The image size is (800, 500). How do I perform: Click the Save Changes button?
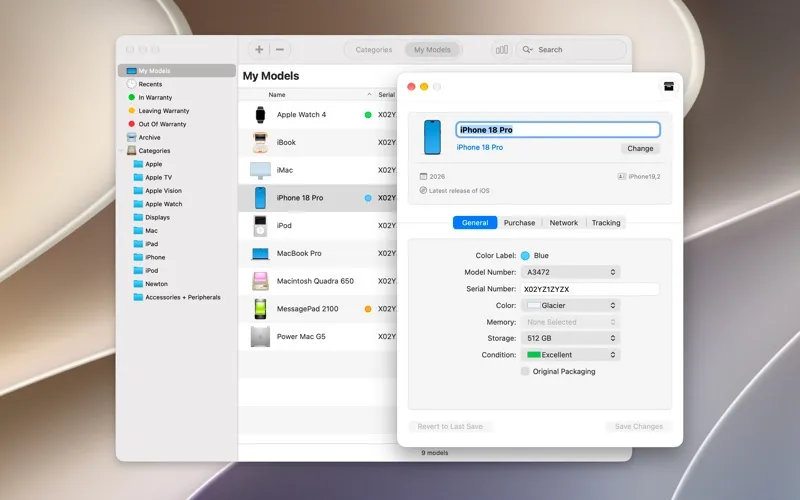tap(639, 426)
